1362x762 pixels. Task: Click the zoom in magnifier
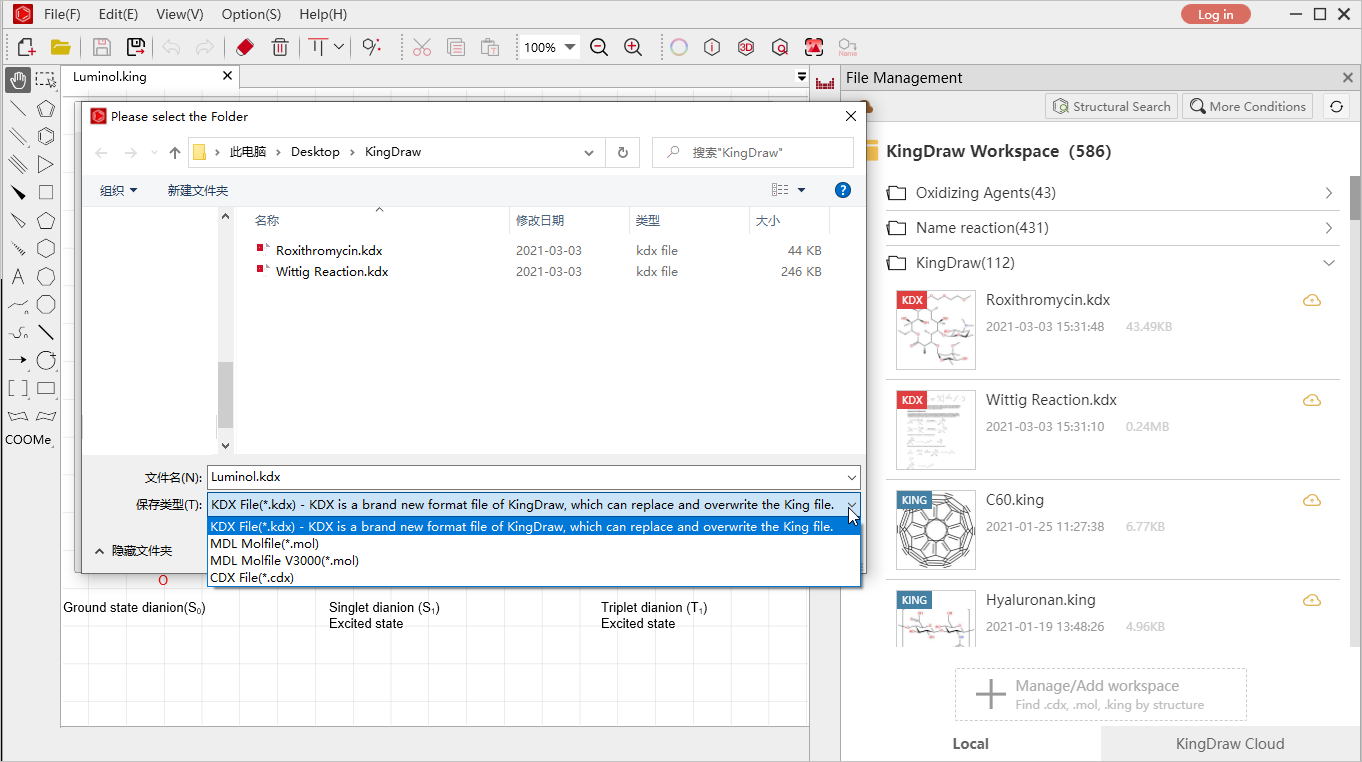[633, 47]
